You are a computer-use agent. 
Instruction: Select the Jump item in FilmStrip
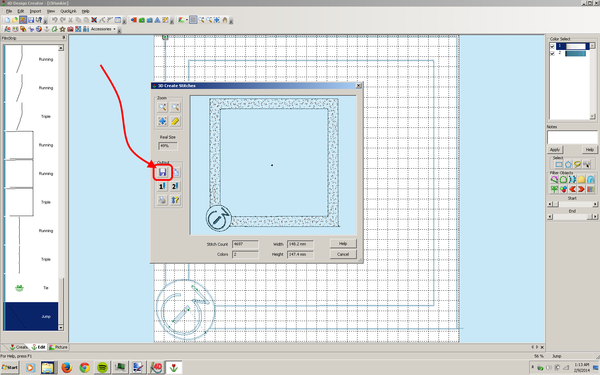pyautogui.click(x=31, y=316)
